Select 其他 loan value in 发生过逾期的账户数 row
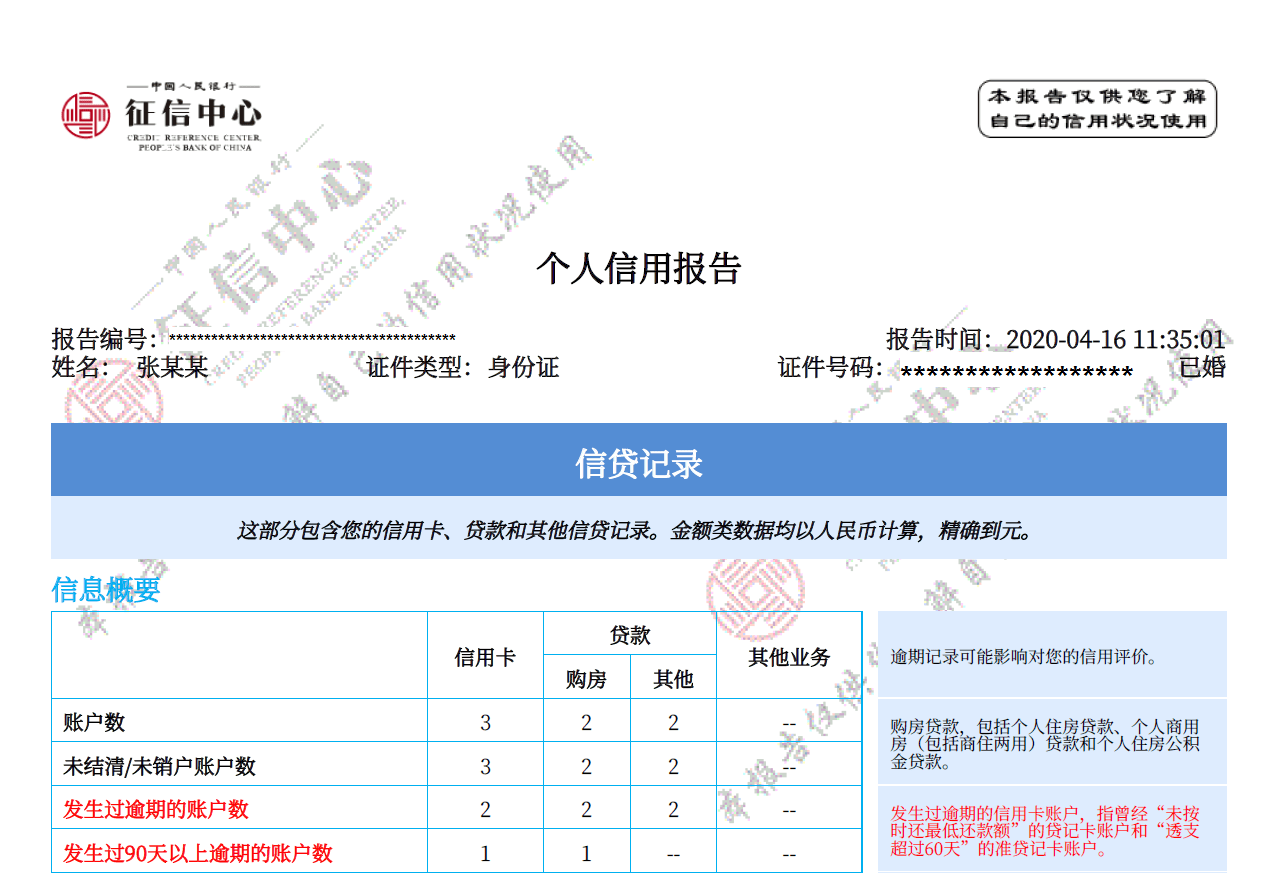The width and height of the screenshot is (1282, 886). (673, 810)
